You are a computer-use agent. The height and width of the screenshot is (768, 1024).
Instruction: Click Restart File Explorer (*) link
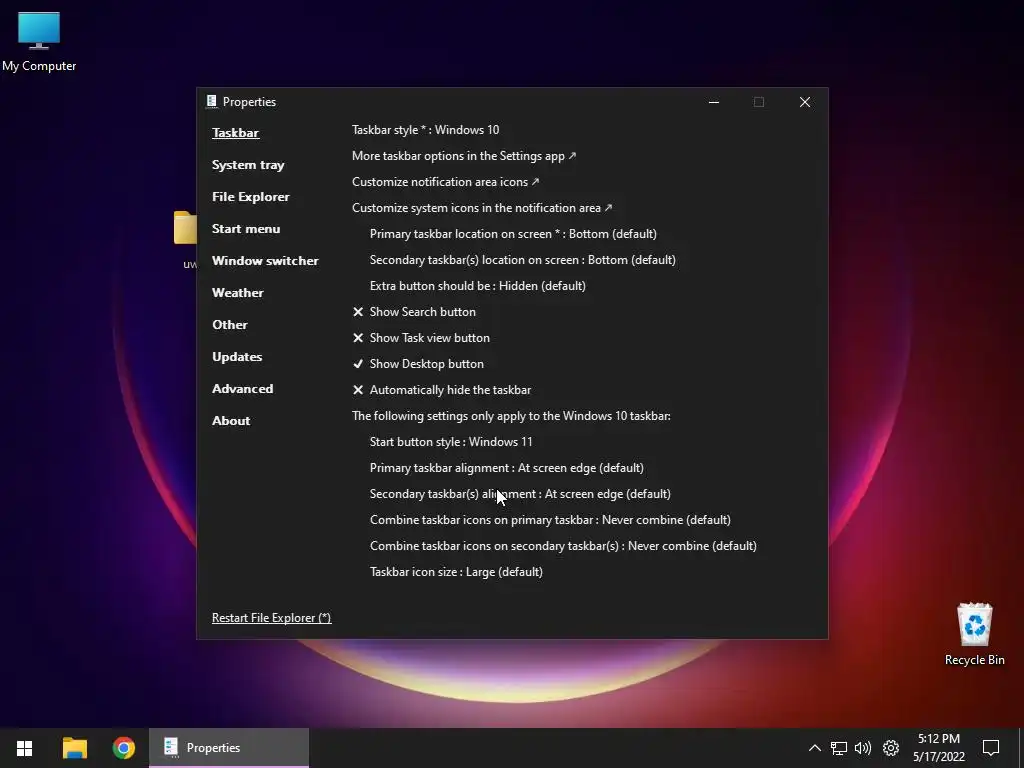(271, 618)
